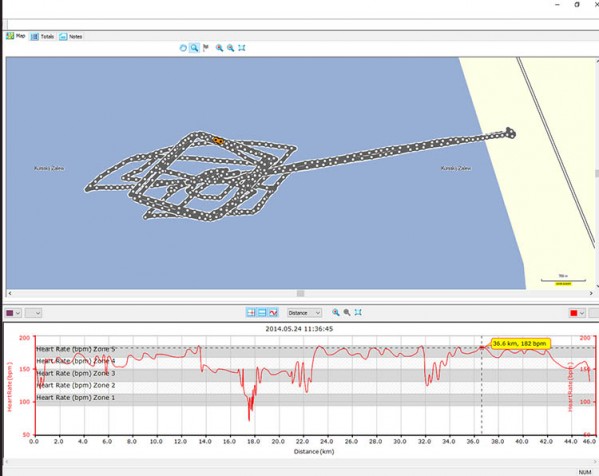Switch to the Notes tab

click(x=71, y=37)
